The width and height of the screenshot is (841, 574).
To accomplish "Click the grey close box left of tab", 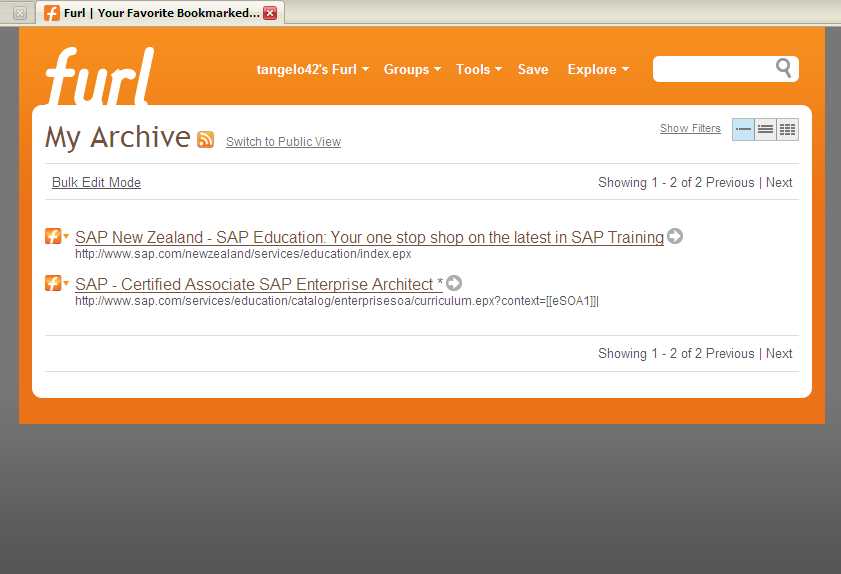I will point(20,13).
